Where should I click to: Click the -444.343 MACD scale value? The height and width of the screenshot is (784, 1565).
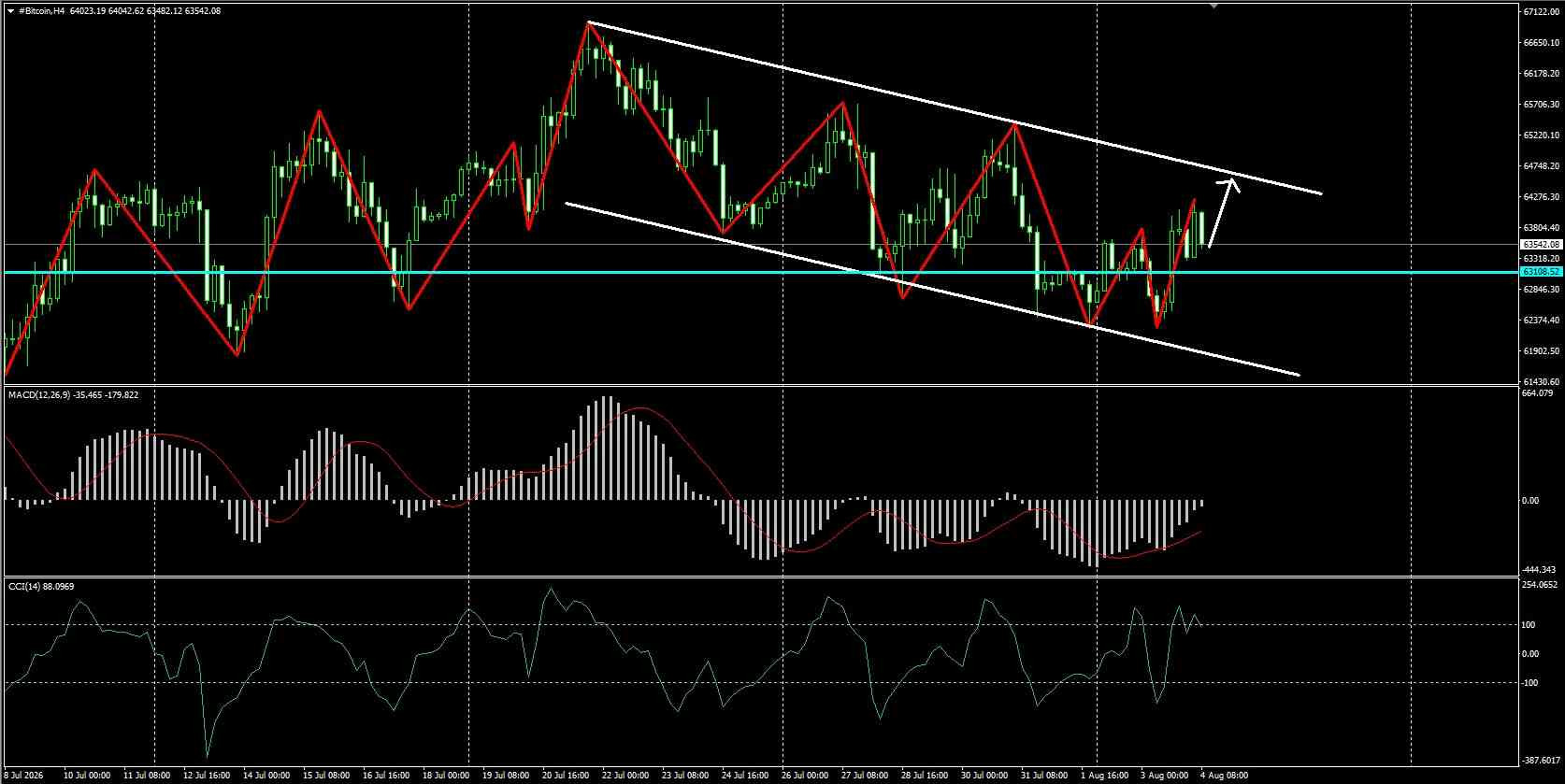click(1539, 569)
